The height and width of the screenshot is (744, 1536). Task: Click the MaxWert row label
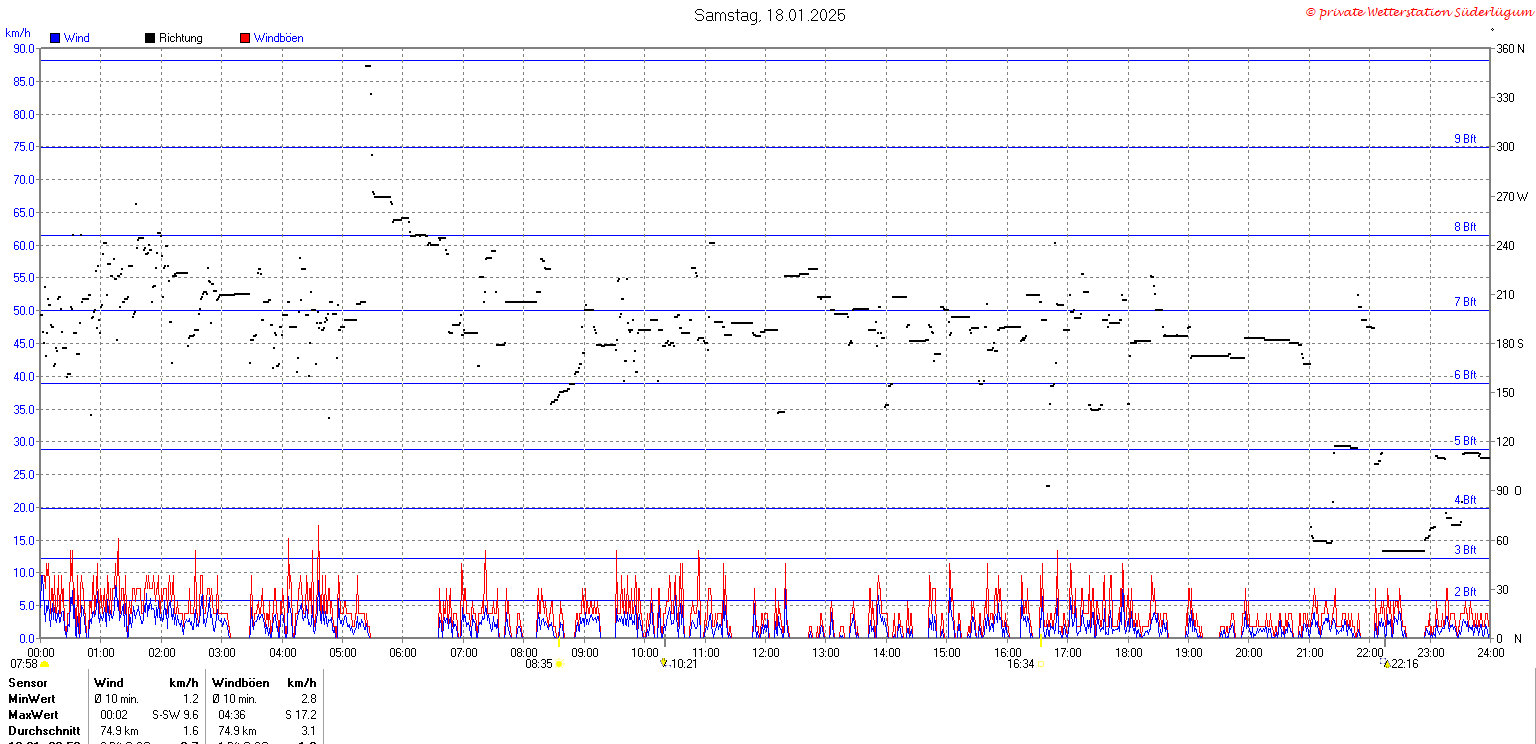coord(33,715)
